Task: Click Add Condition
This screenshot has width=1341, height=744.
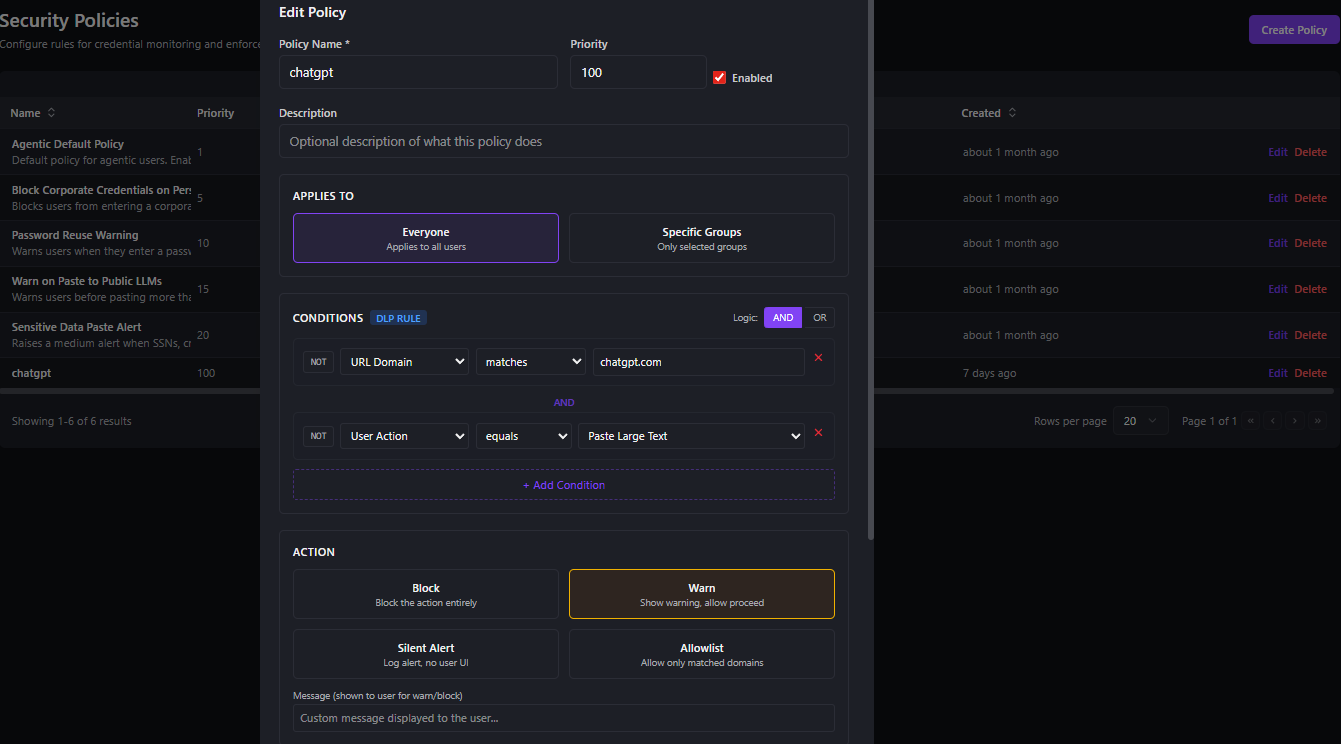Action: pos(564,485)
